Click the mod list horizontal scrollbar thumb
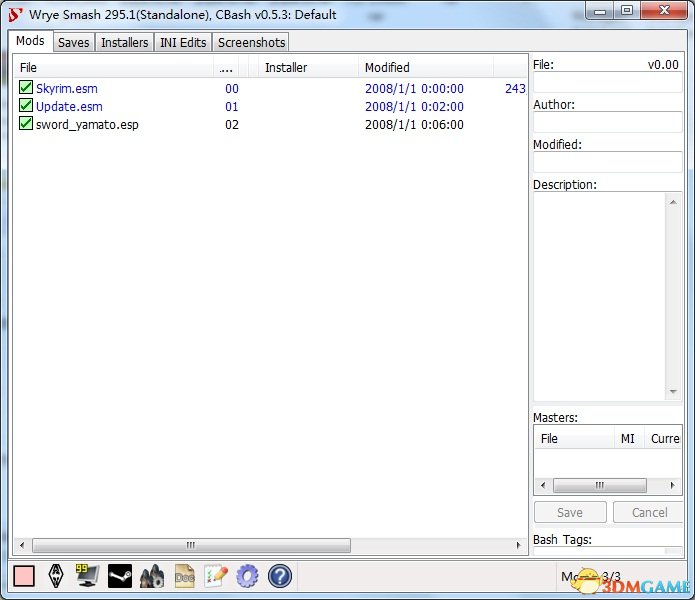The width and height of the screenshot is (695, 600). pyautogui.click(x=191, y=545)
